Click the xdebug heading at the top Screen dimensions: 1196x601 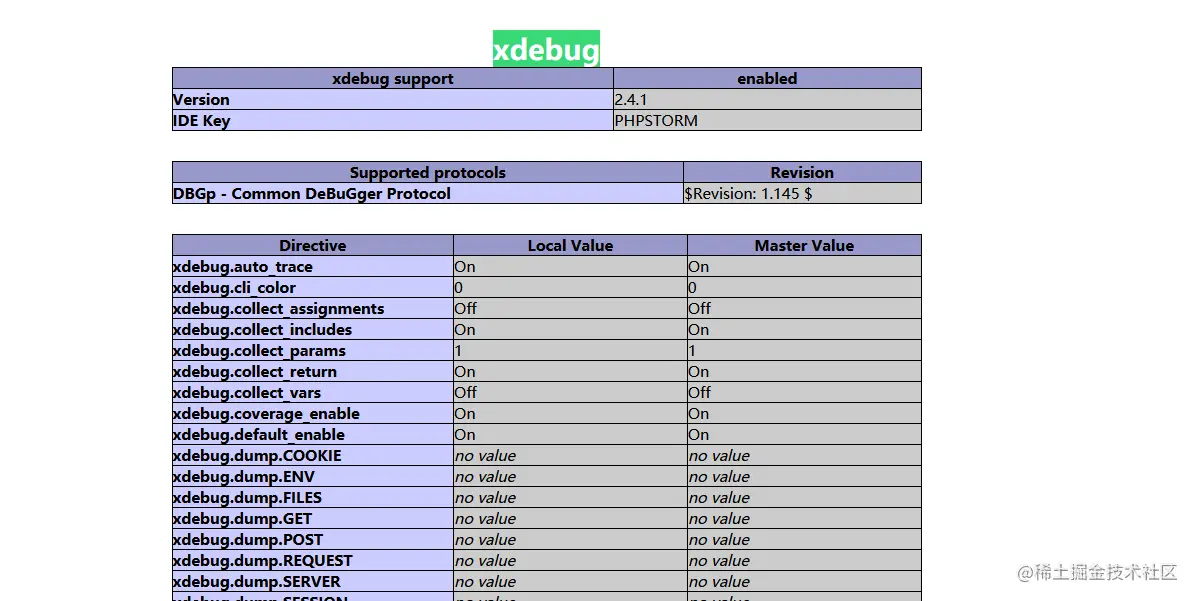(x=546, y=50)
